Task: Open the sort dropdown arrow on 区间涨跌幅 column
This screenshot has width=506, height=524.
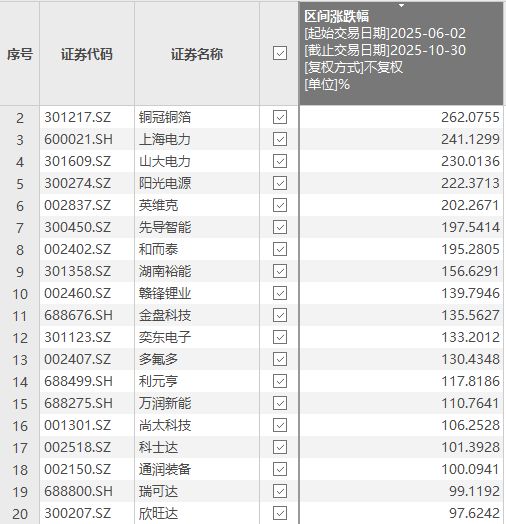Action: [401, 6]
